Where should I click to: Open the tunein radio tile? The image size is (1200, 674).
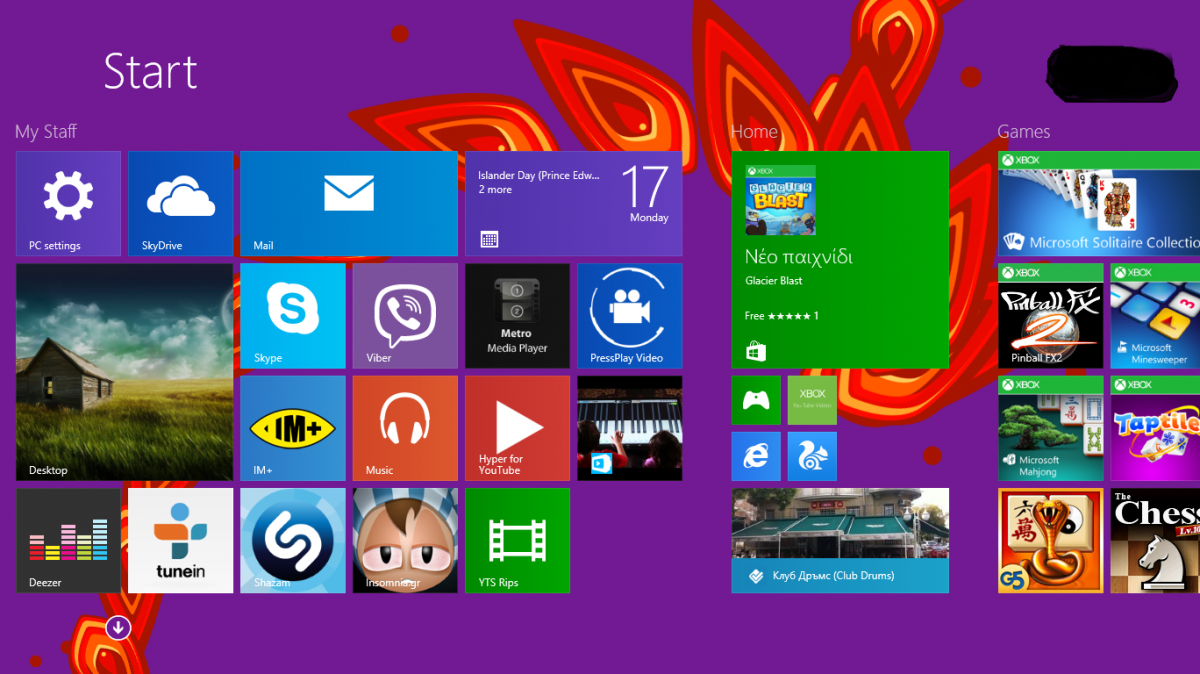[x=181, y=541]
